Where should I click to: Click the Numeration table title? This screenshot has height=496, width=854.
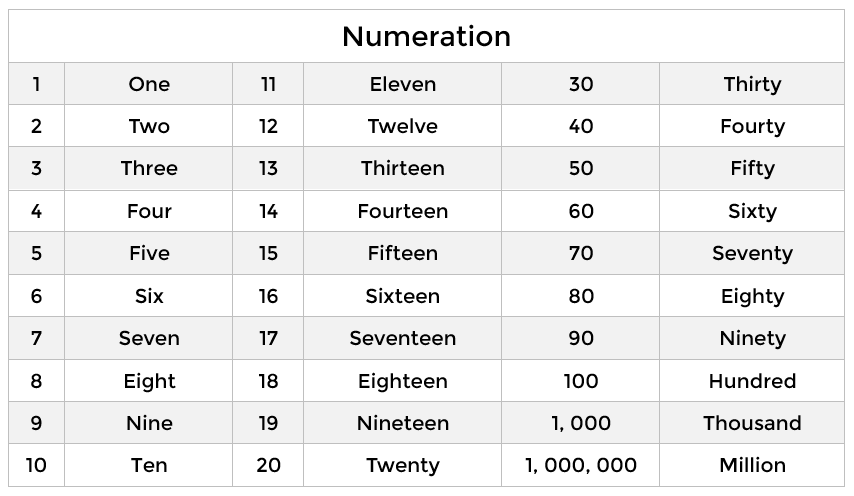click(426, 36)
